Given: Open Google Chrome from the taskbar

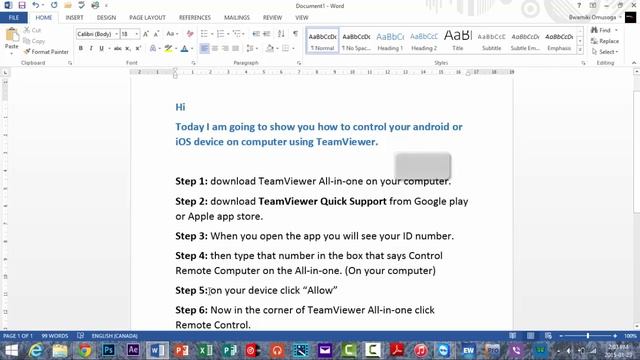Looking at the screenshot, I should coord(84,350).
